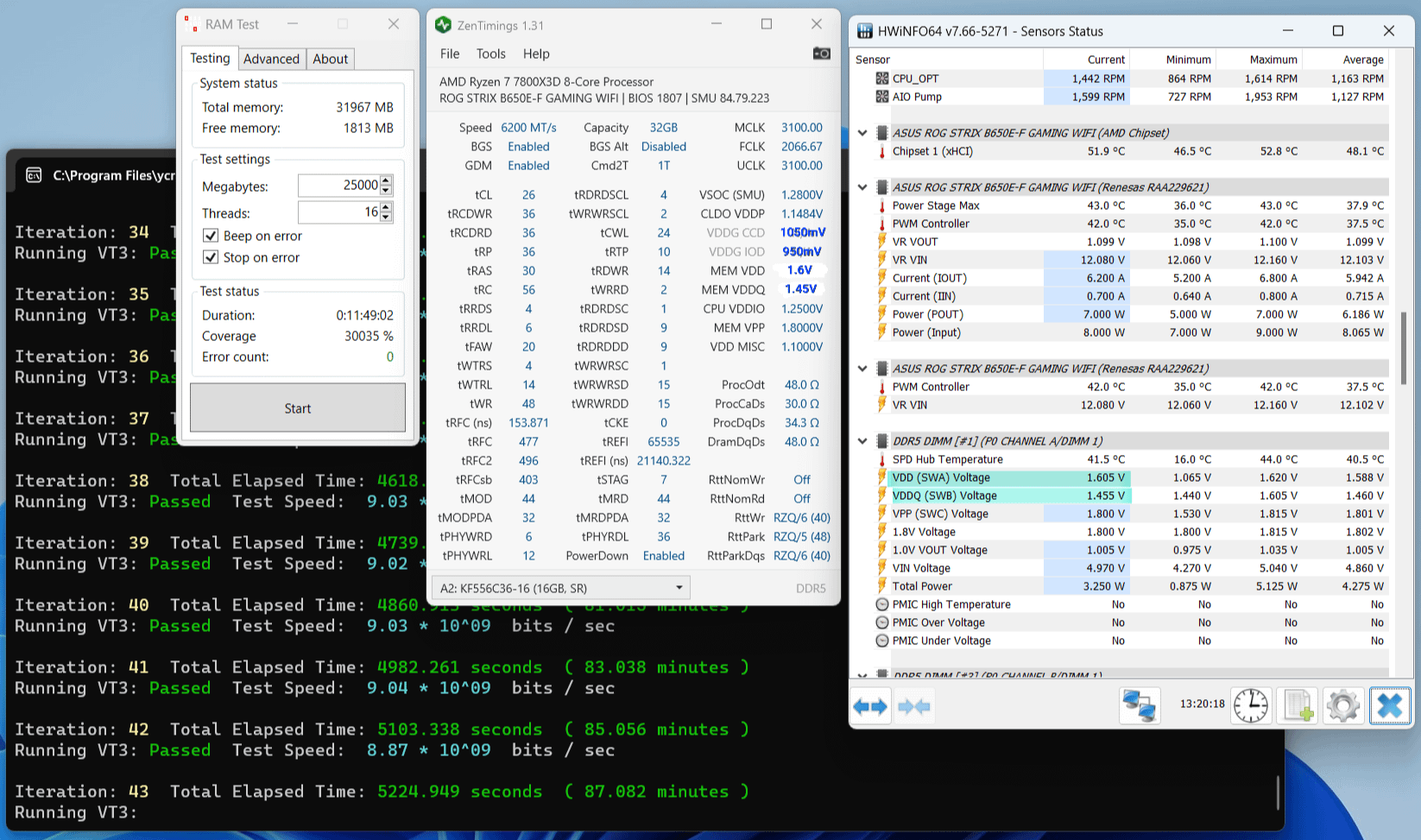Image resolution: width=1421 pixels, height=840 pixels.
Task: Open the ZenTimings Tools menu
Action: tap(491, 54)
